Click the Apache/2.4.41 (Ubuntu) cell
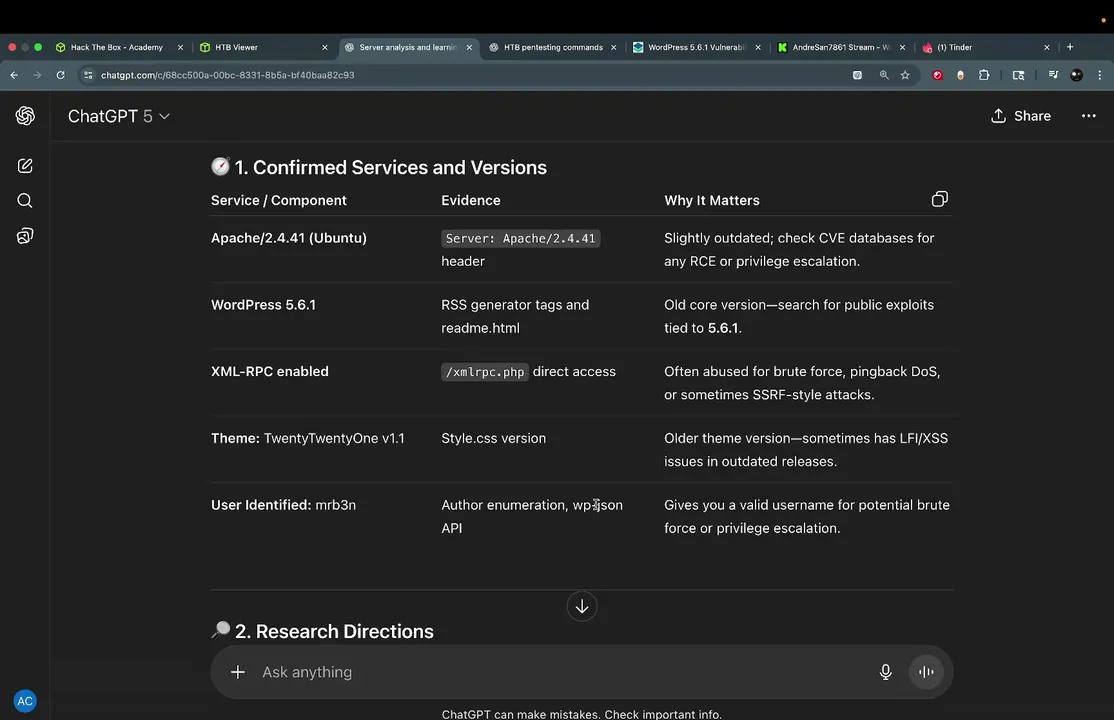 (288, 238)
